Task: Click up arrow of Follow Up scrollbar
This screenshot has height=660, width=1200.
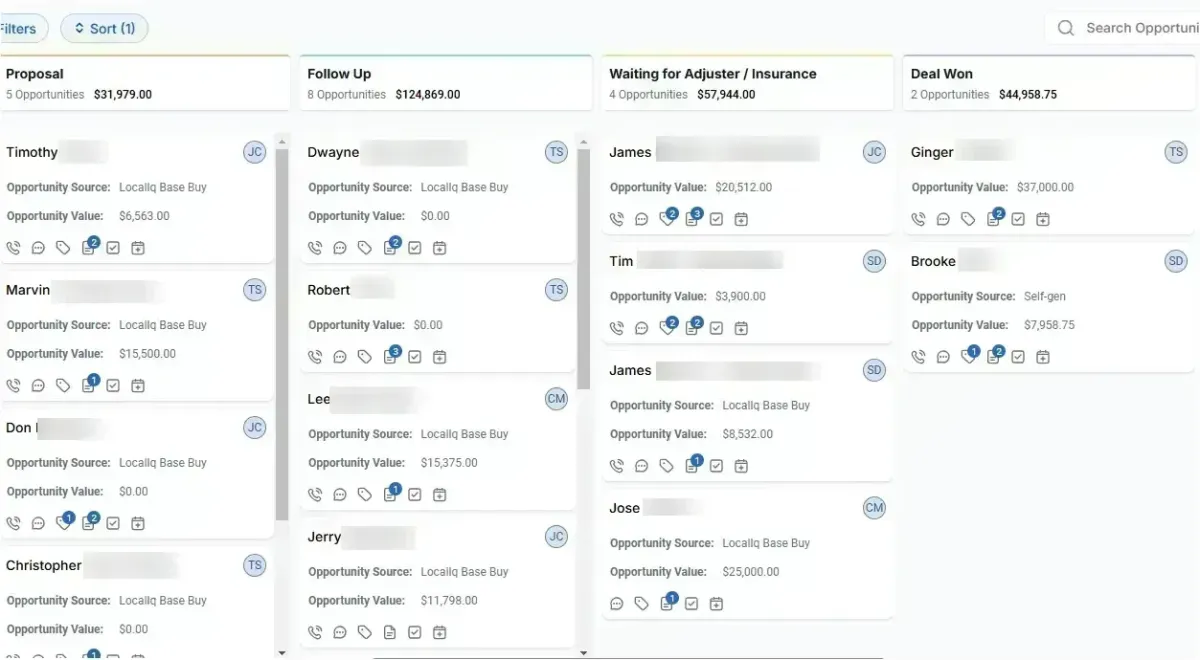Action: coord(584,141)
